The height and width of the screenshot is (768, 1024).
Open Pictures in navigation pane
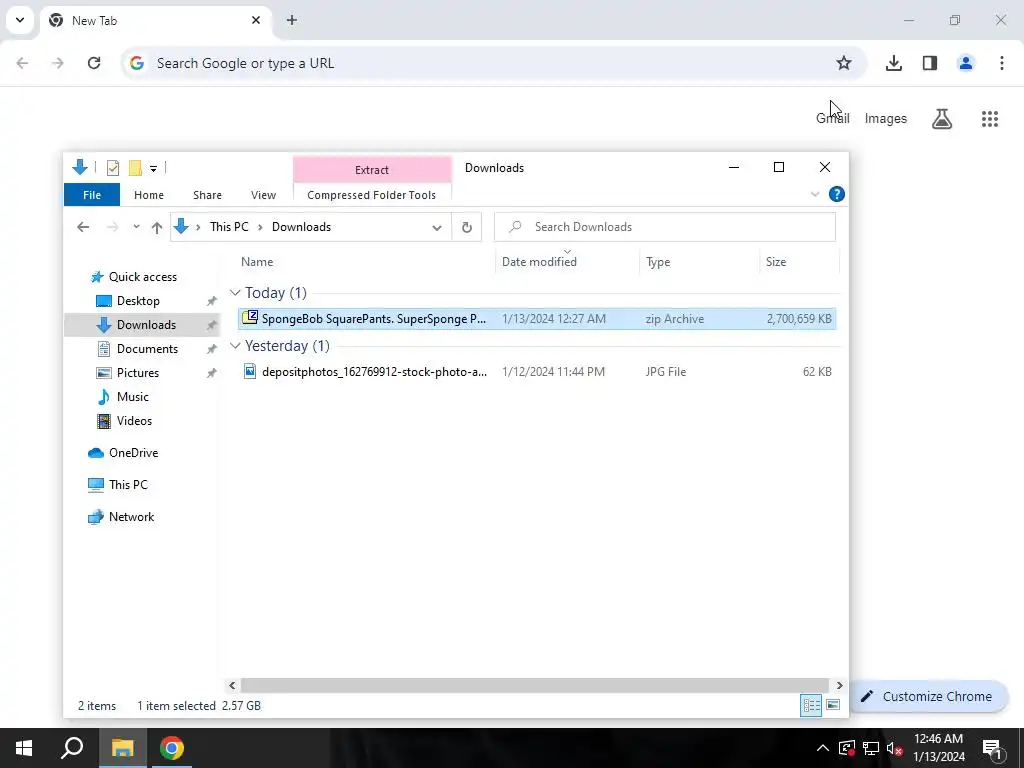pyautogui.click(x=138, y=373)
